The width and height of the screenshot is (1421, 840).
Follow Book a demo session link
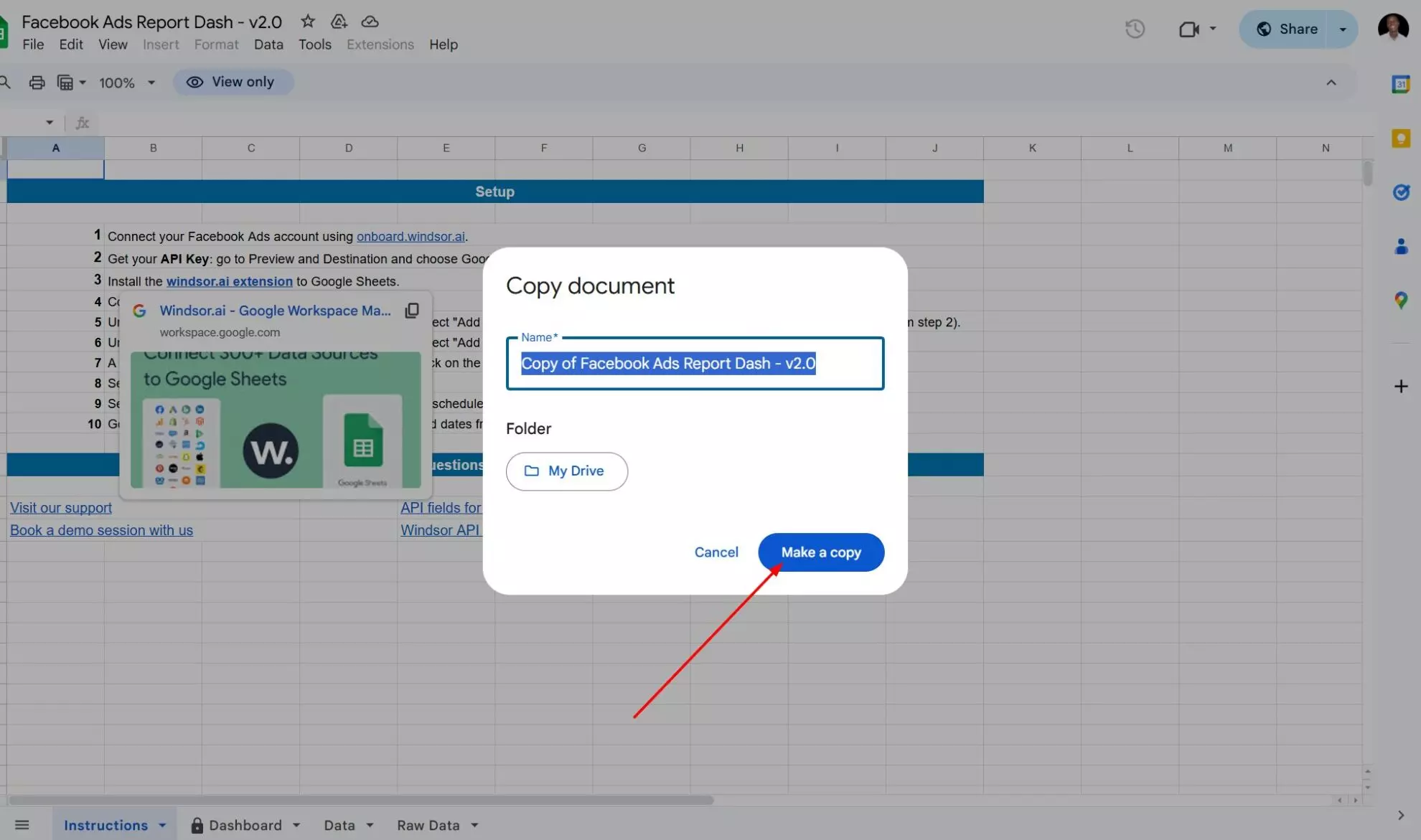point(101,530)
